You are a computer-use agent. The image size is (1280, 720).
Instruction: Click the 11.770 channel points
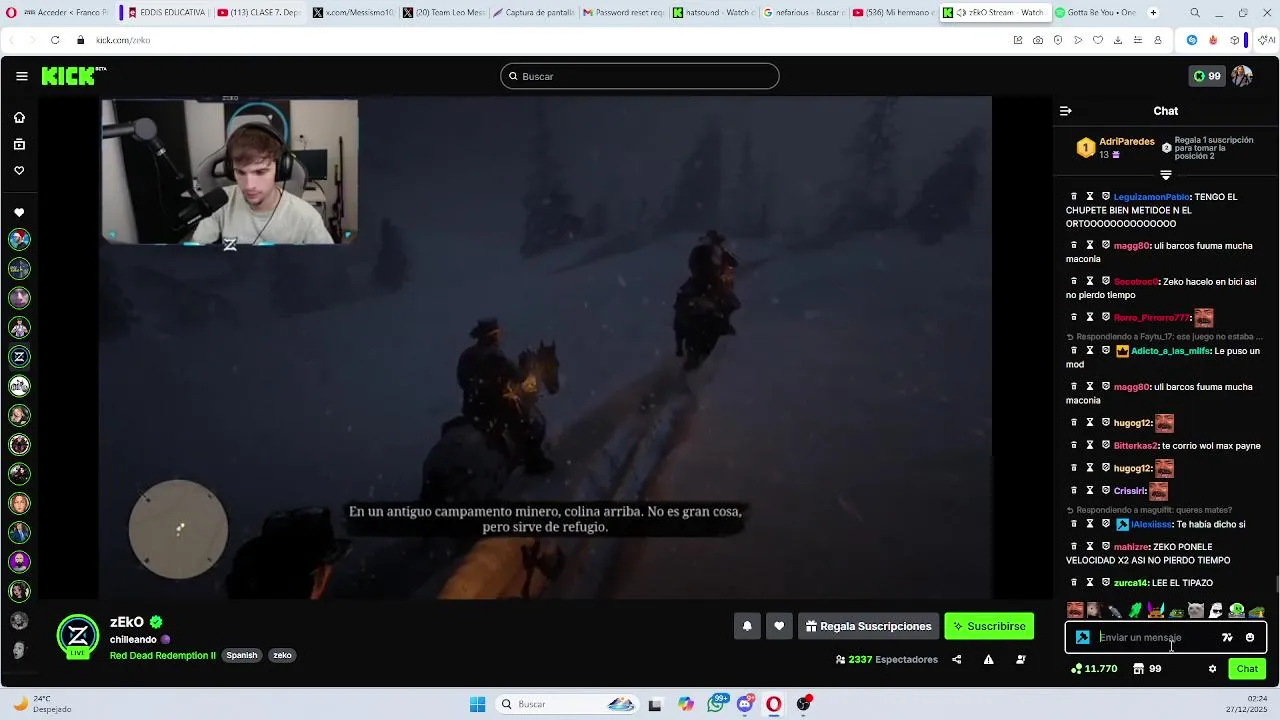click(x=1094, y=669)
